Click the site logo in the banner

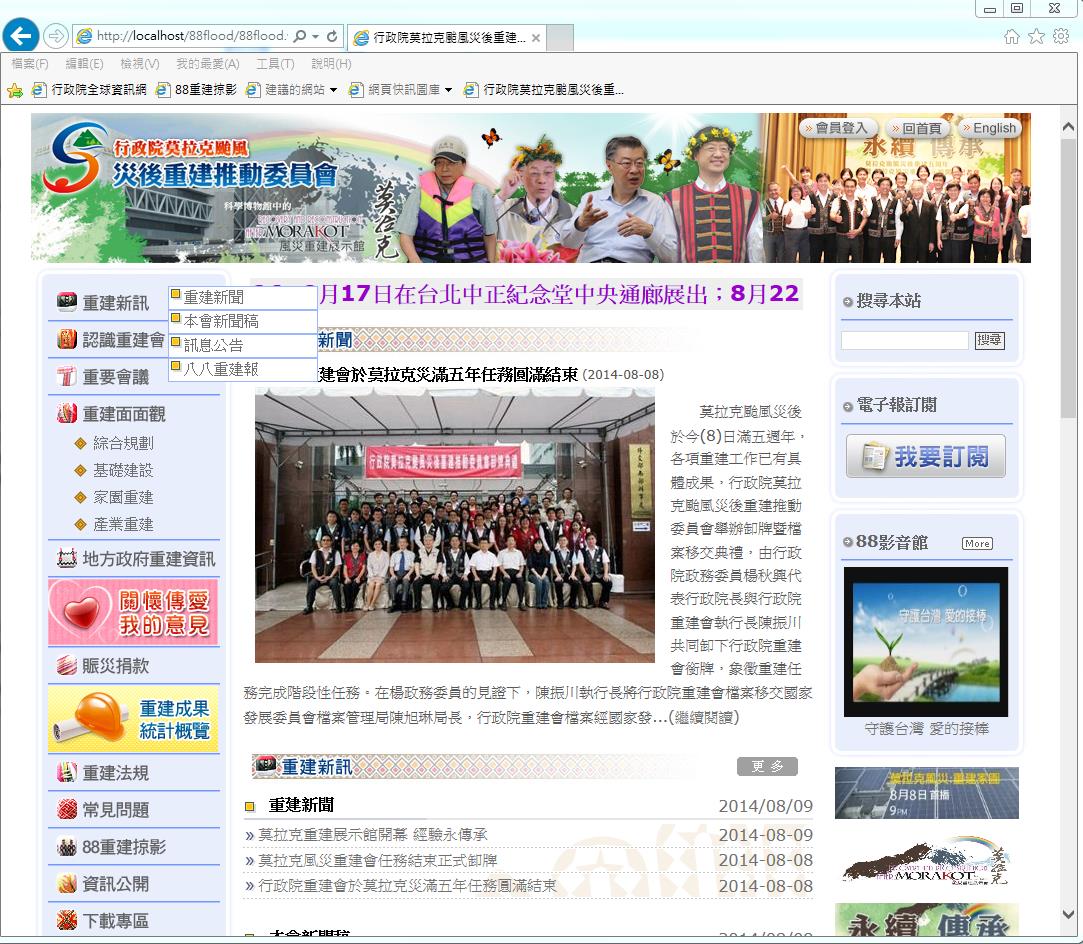pos(75,159)
